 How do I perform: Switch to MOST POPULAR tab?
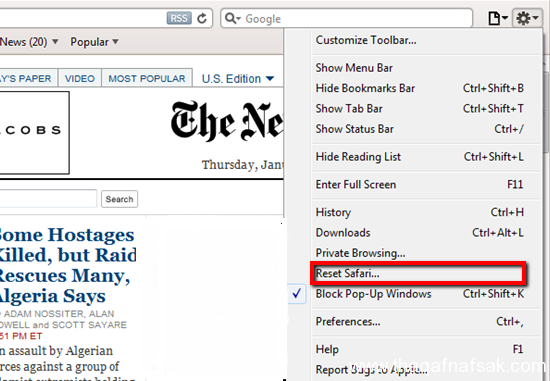(147, 78)
